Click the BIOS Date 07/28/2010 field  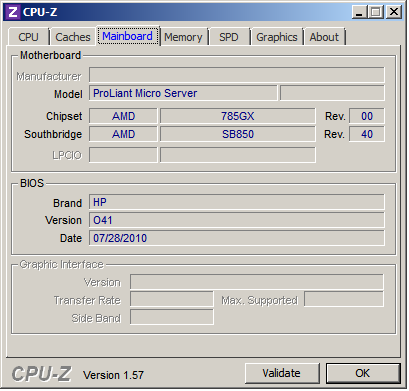(237, 238)
